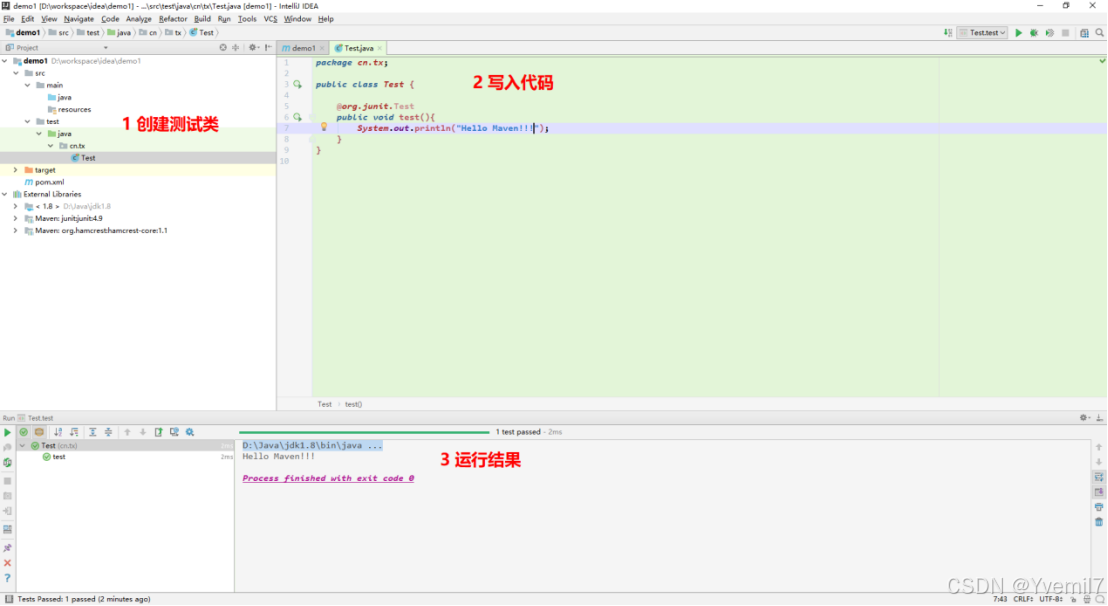Close the Run panel red X

pos(7,563)
